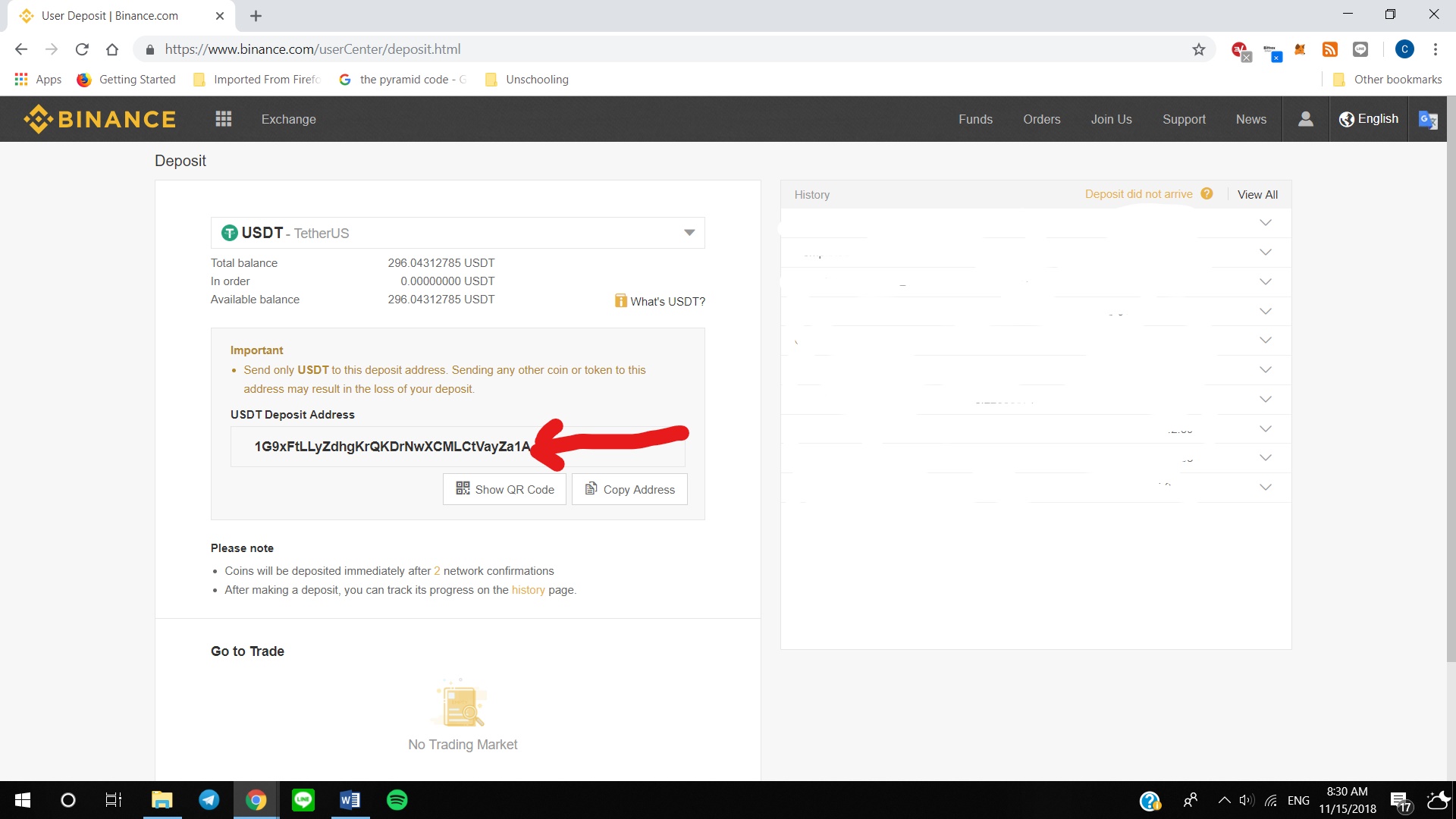Expand the first history row chevron
Viewport: 1456px width, 819px height.
click(x=1265, y=223)
